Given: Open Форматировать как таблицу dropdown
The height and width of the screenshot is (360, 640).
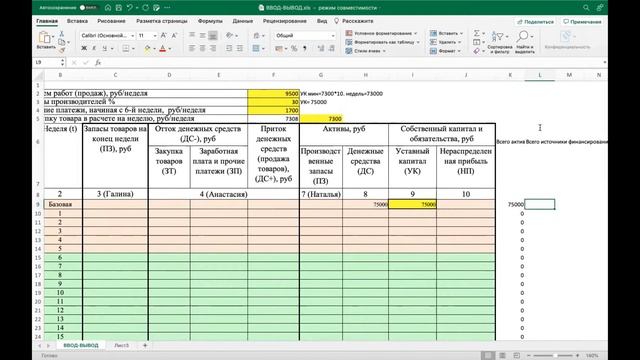Looking at the screenshot, I should 382,42.
